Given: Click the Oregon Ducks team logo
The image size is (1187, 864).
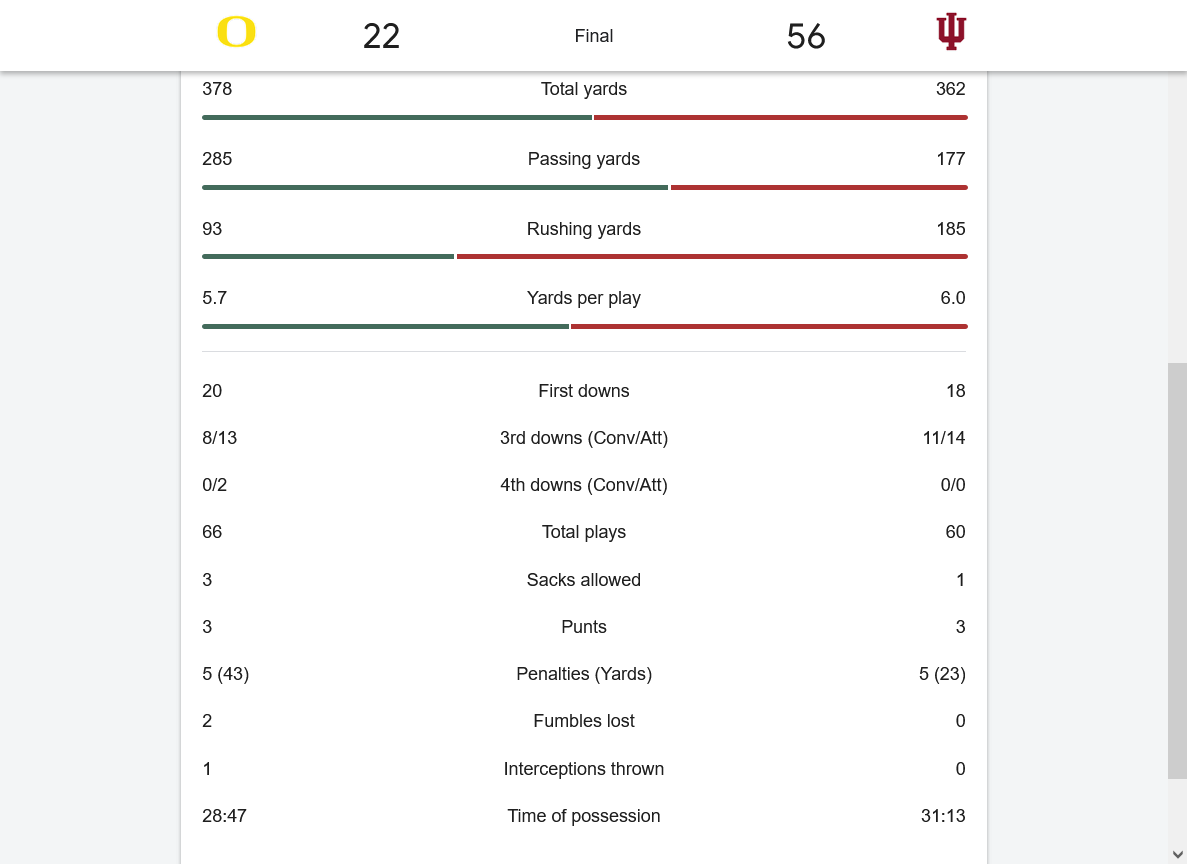Looking at the screenshot, I should coord(236,33).
